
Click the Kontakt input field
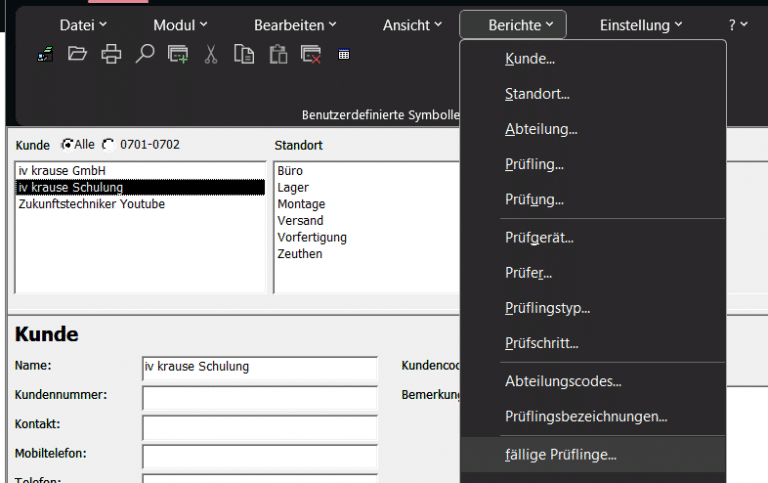tap(260, 427)
